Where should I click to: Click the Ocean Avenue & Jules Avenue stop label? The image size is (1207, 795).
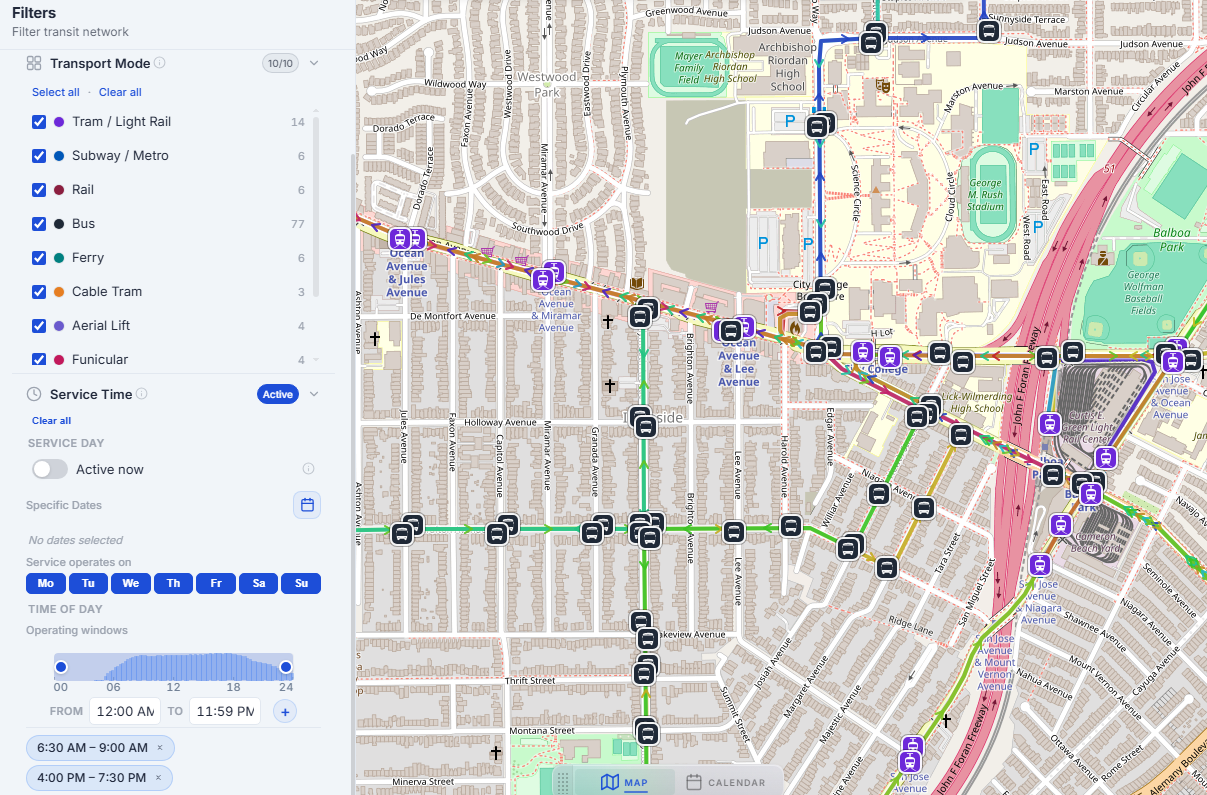(407, 273)
